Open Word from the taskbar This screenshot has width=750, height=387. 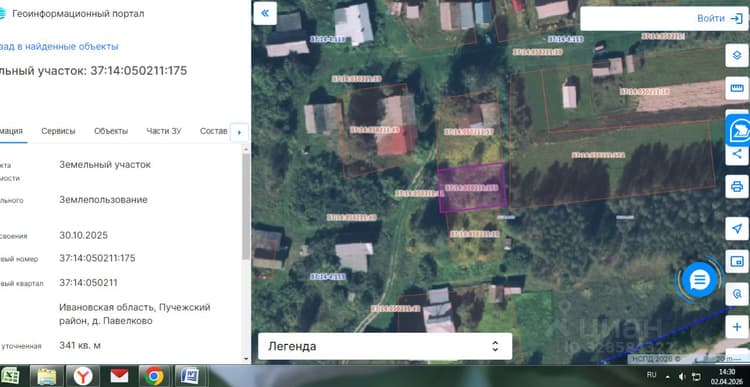click(190, 376)
